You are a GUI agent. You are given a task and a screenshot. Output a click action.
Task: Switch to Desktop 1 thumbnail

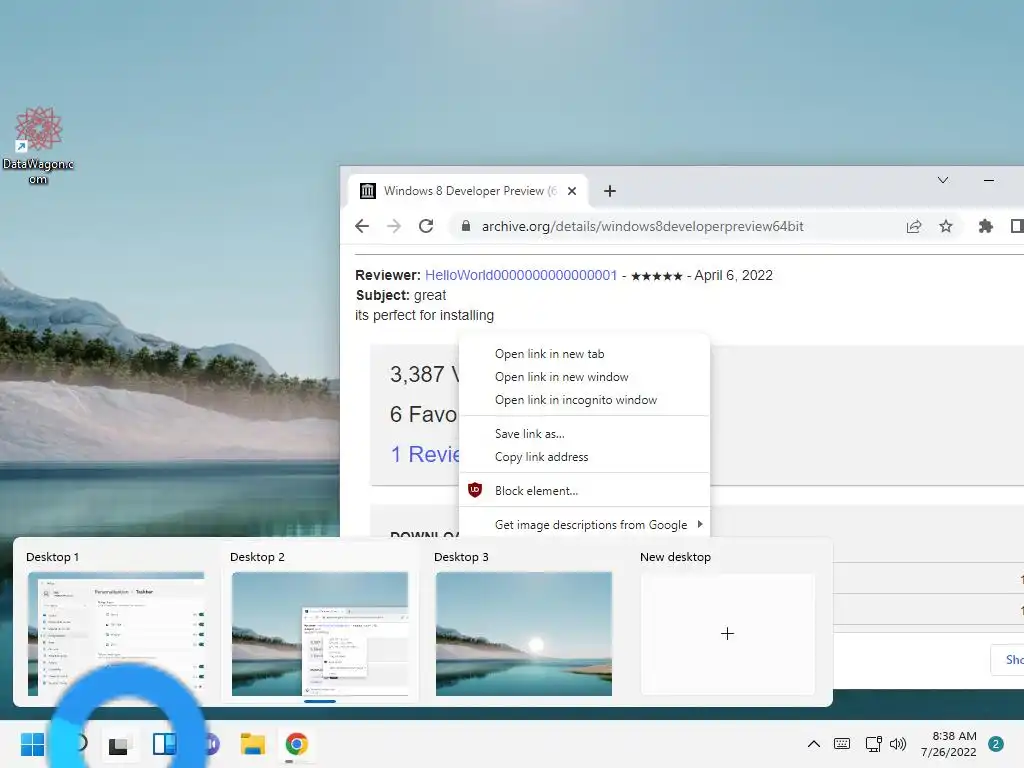pos(116,633)
